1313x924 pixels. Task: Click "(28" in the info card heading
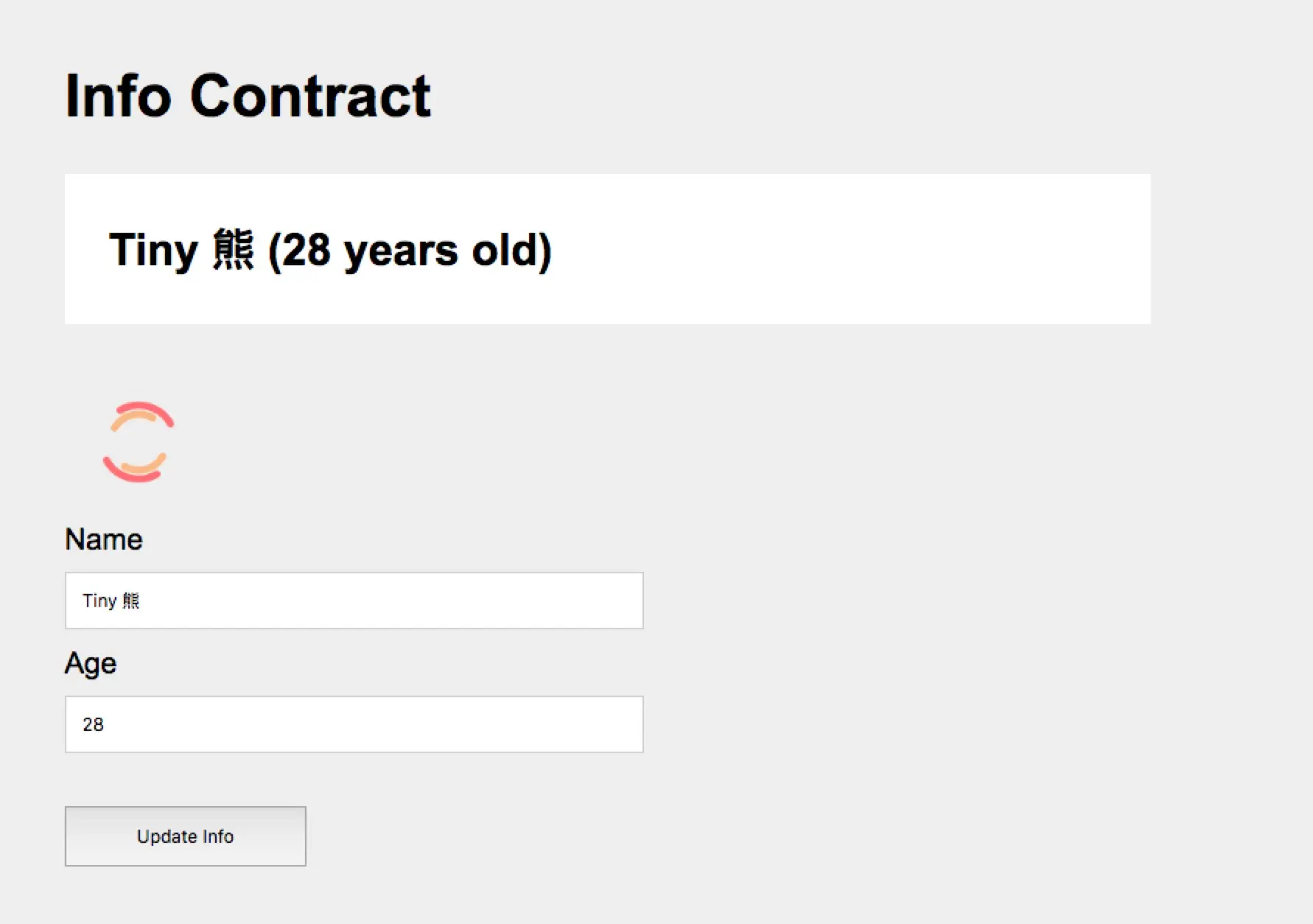click(299, 251)
